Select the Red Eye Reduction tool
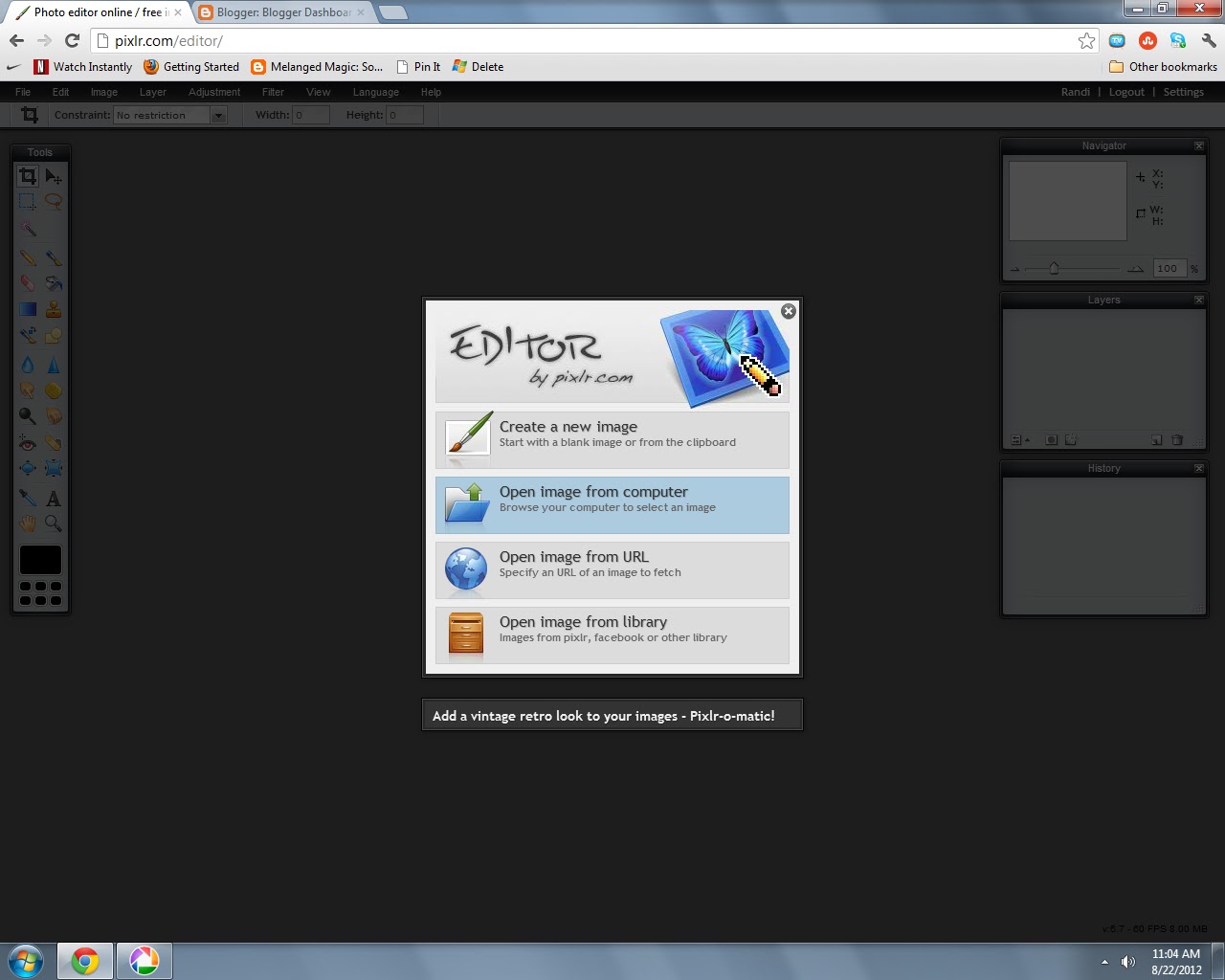1225x980 pixels. click(x=28, y=443)
